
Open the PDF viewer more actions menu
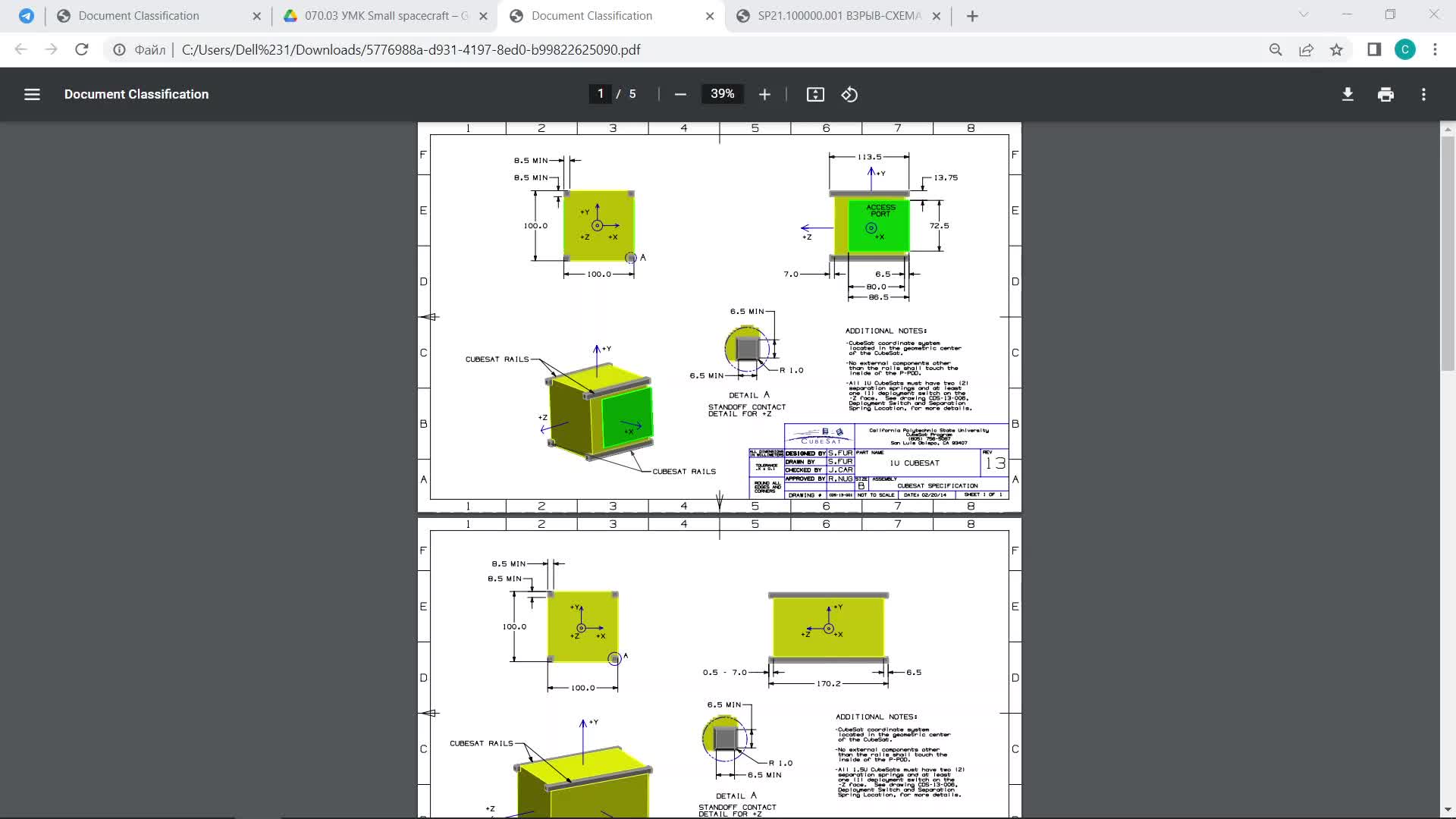click(1423, 94)
